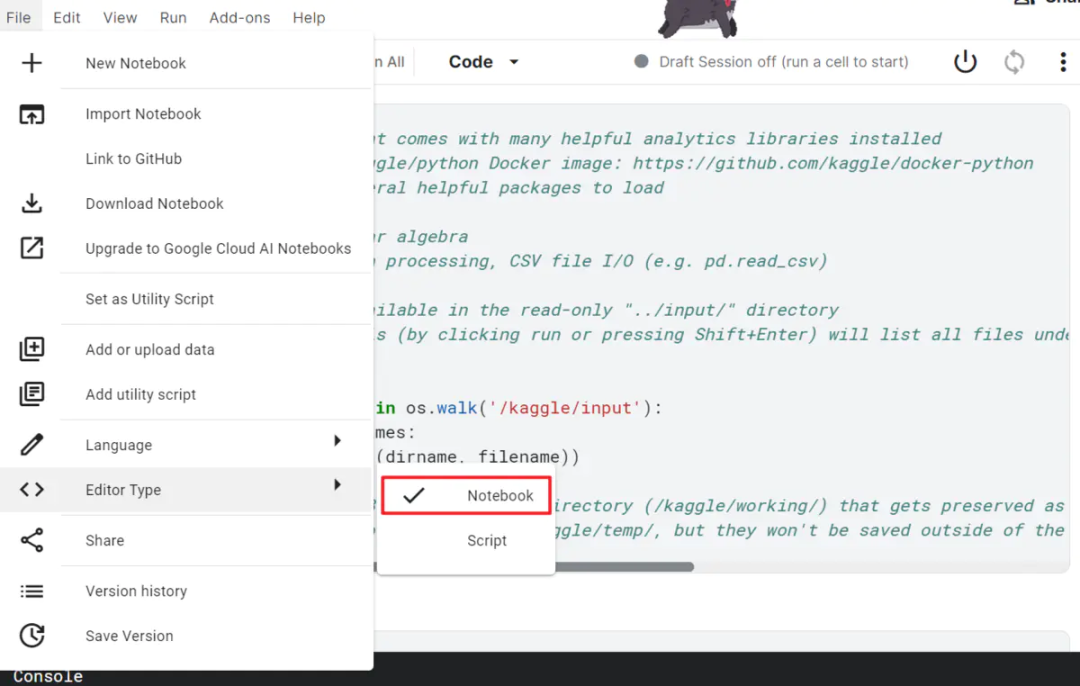Click the power button icon in toolbar
The width and height of the screenshot is (1080, 686).
[x=965, y=62]
